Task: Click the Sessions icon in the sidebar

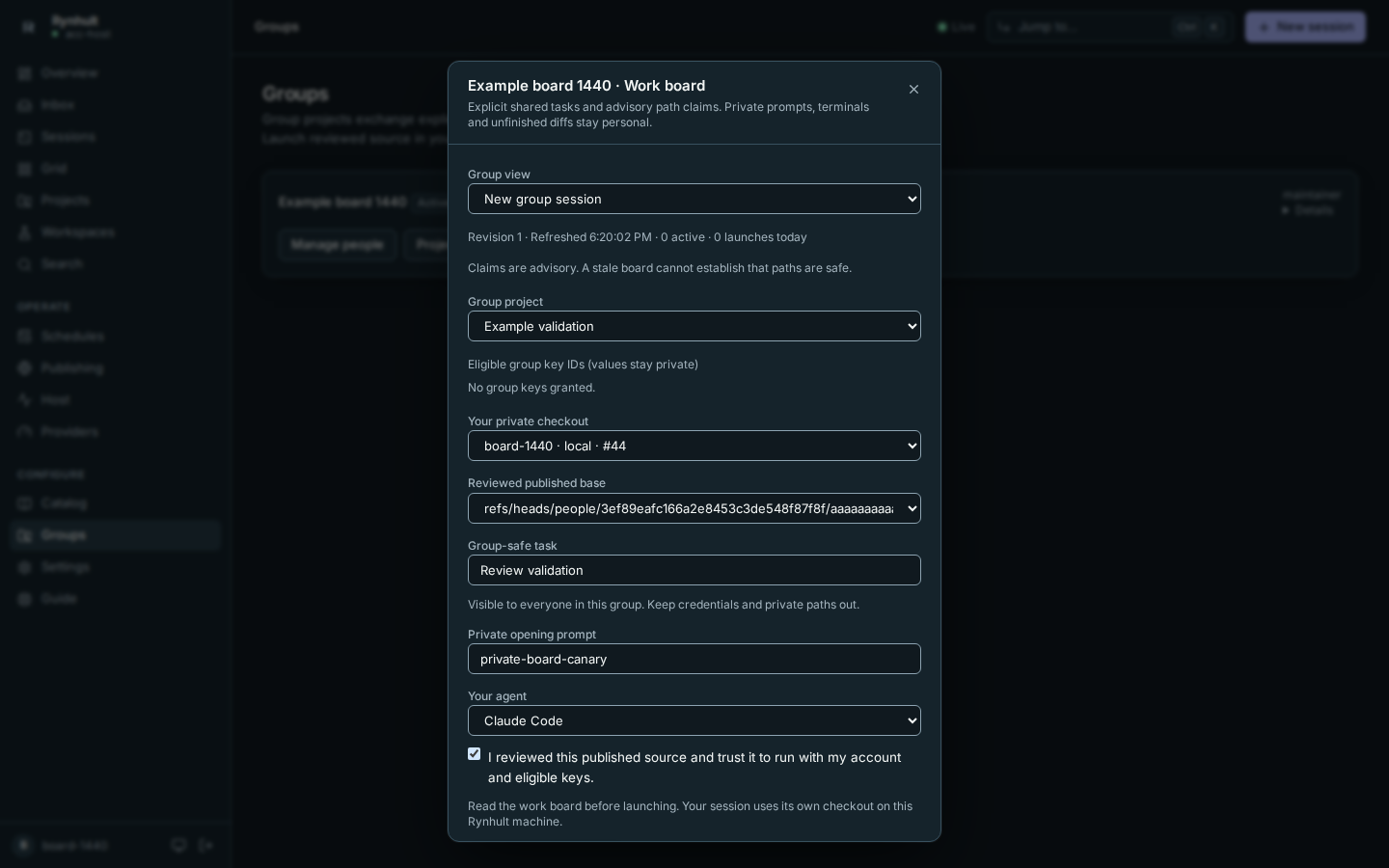Action: [x=25, y=137]
